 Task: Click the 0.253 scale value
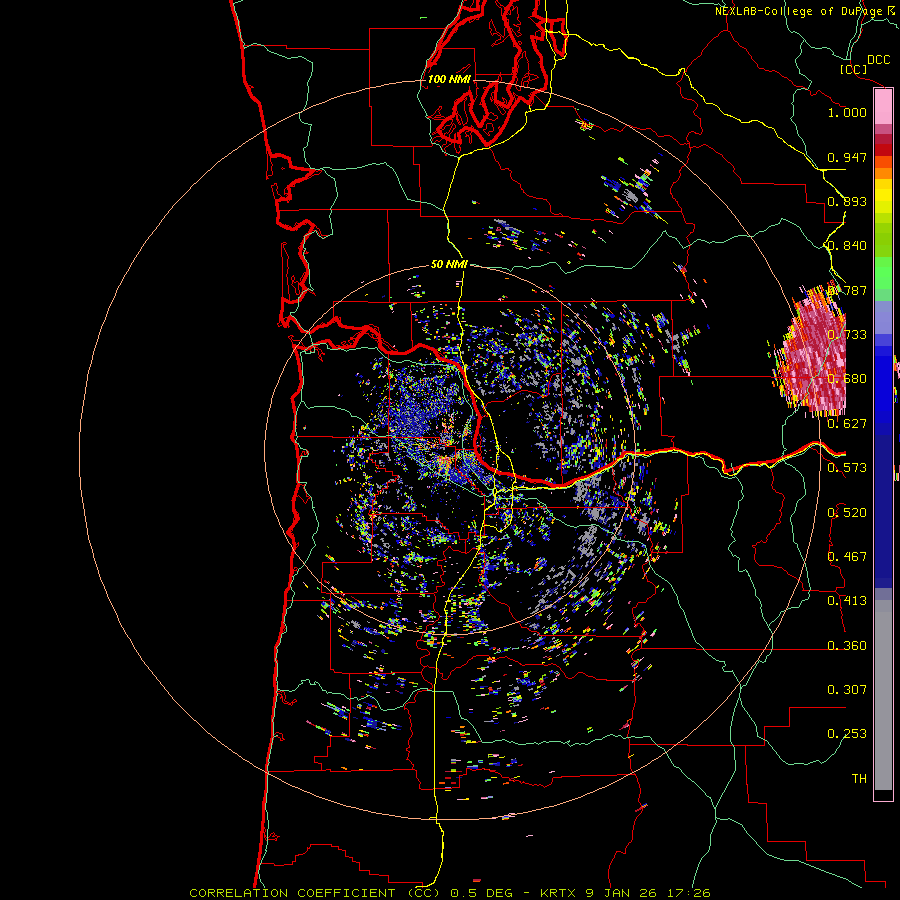pos(847,734)
